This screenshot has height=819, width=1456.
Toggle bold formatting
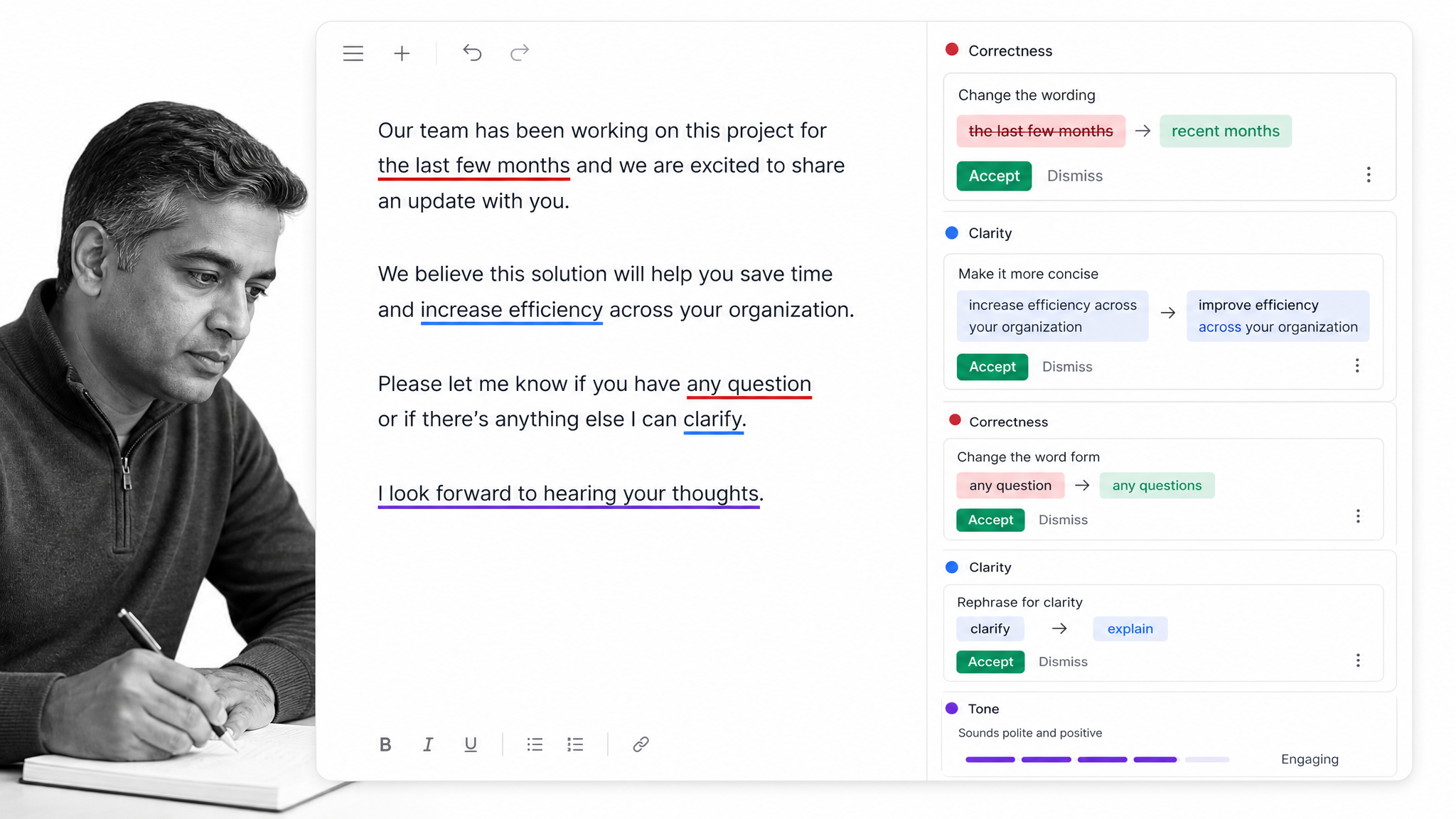(385, 744)
